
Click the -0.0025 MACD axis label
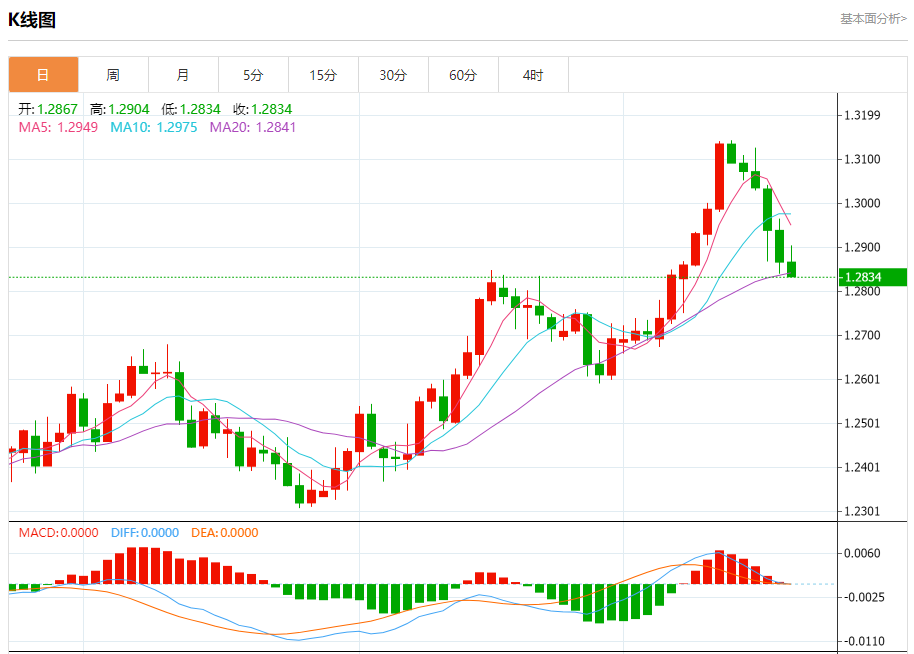(x=862, y=597)
